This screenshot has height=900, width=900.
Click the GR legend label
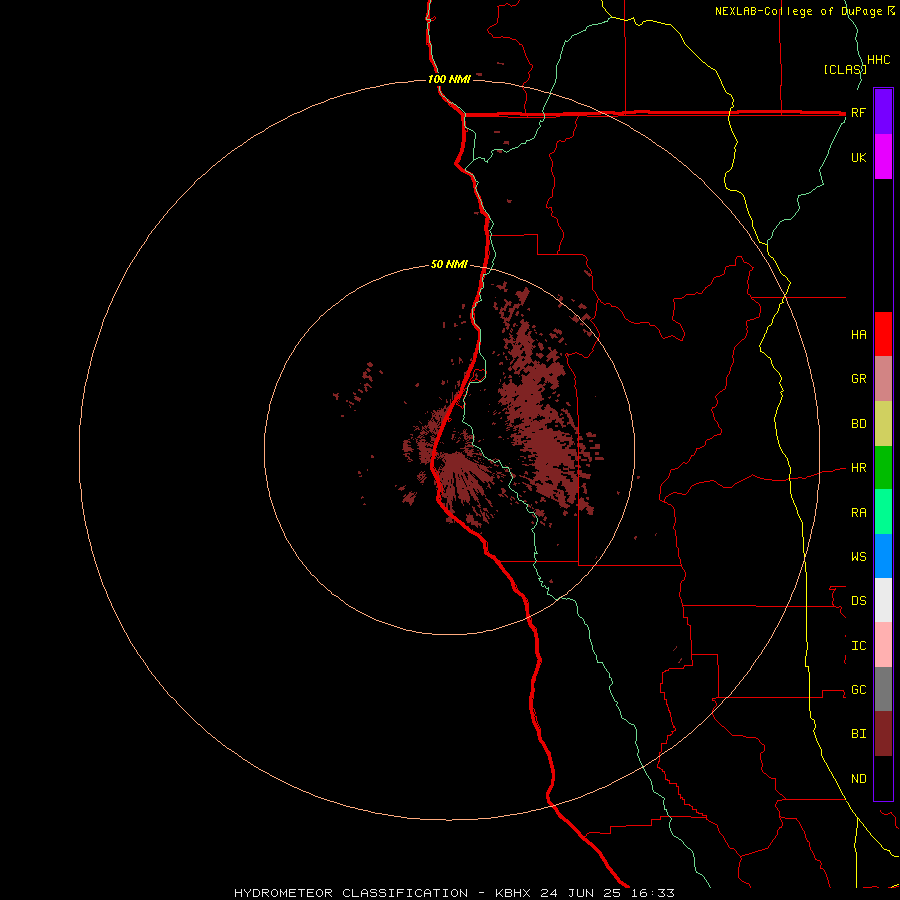(x=858, y=379)
